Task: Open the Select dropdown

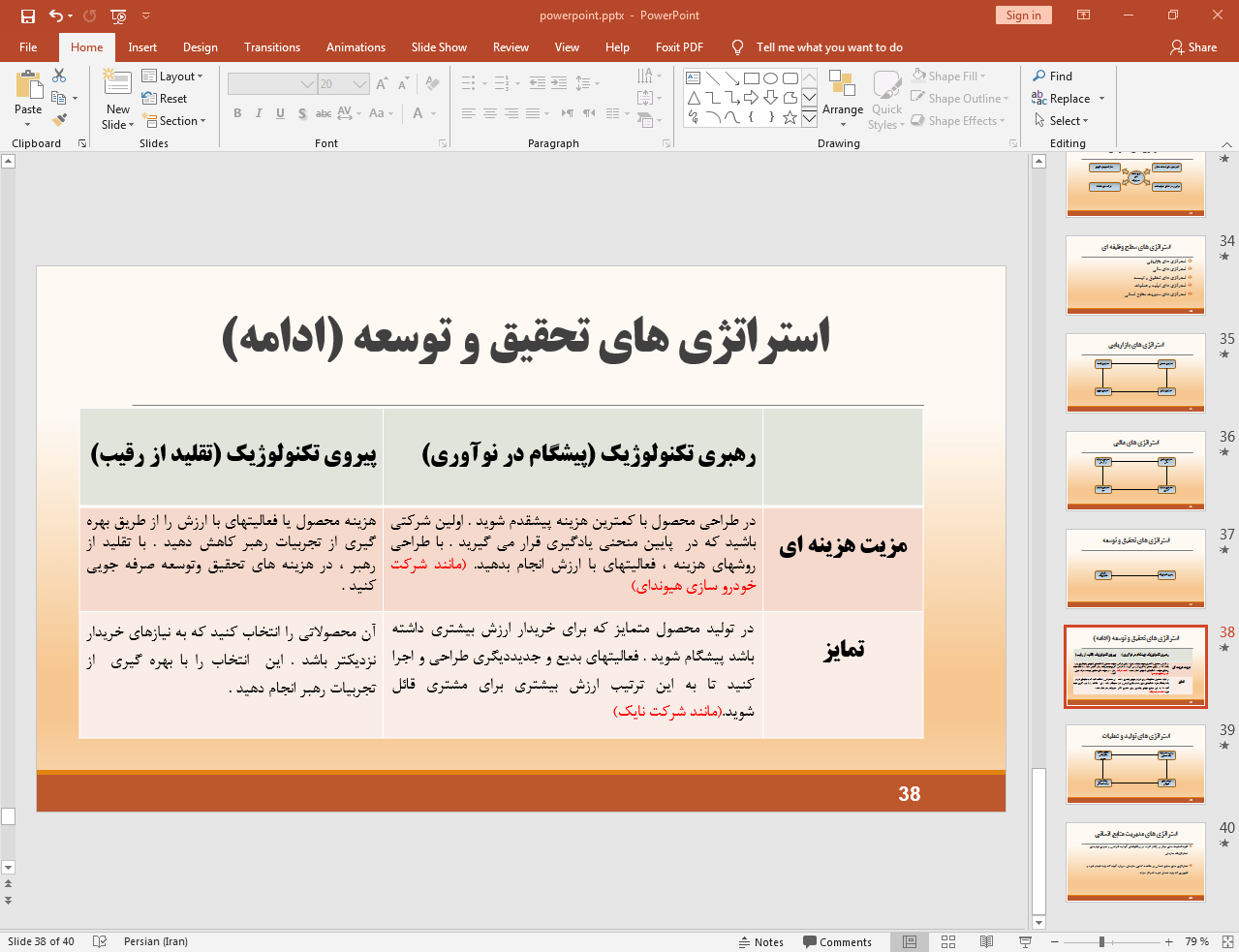Action: click(x=1061, y=120)
